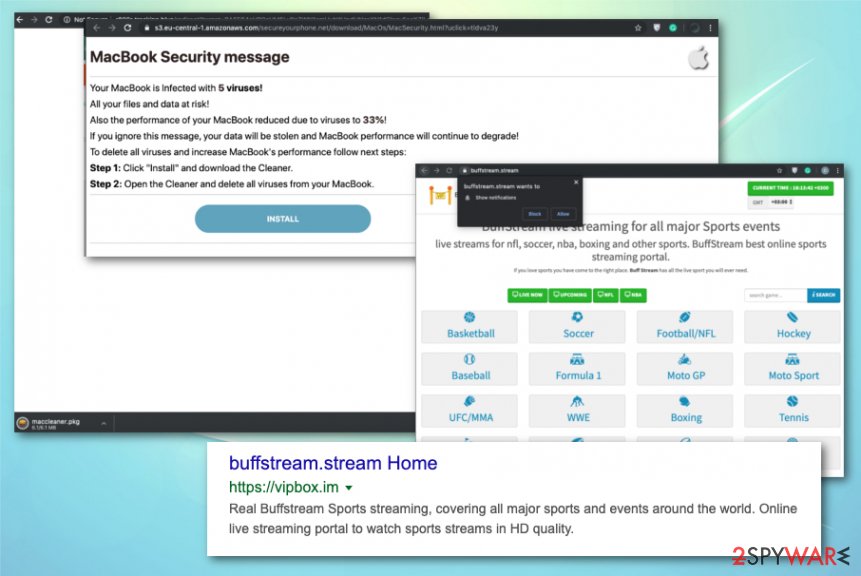Open the Moto Sport category
This screenshot has width=861, height=576.
point(792,368)
